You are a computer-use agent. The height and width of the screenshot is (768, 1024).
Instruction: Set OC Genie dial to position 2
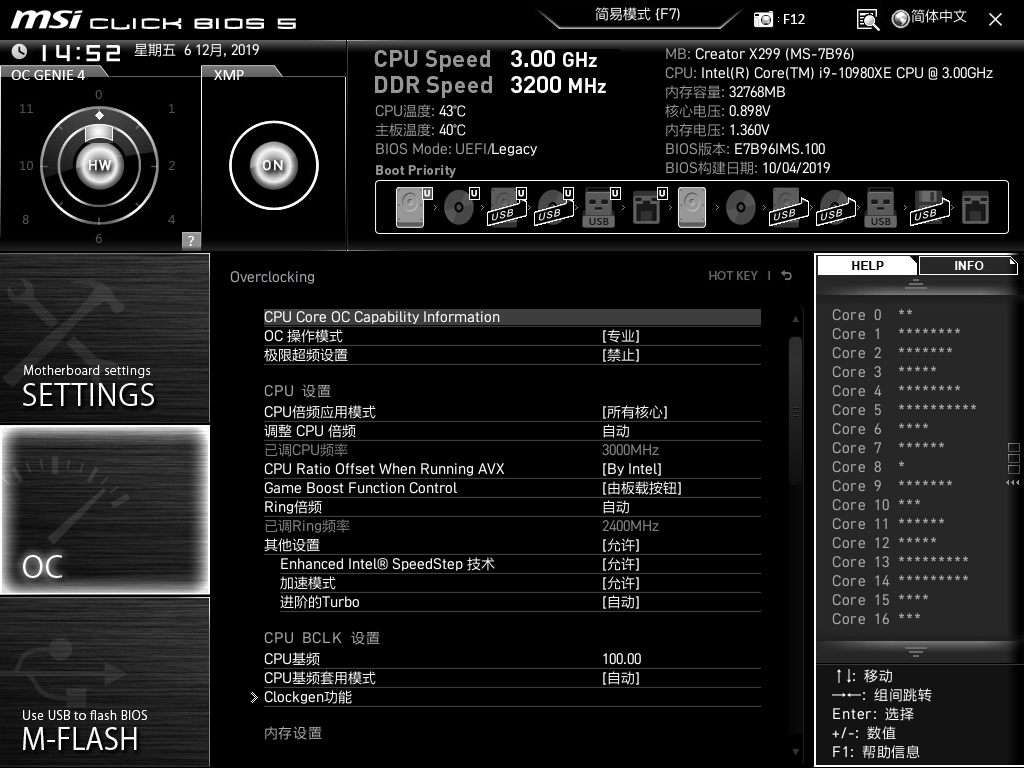(x=171, y=166)
